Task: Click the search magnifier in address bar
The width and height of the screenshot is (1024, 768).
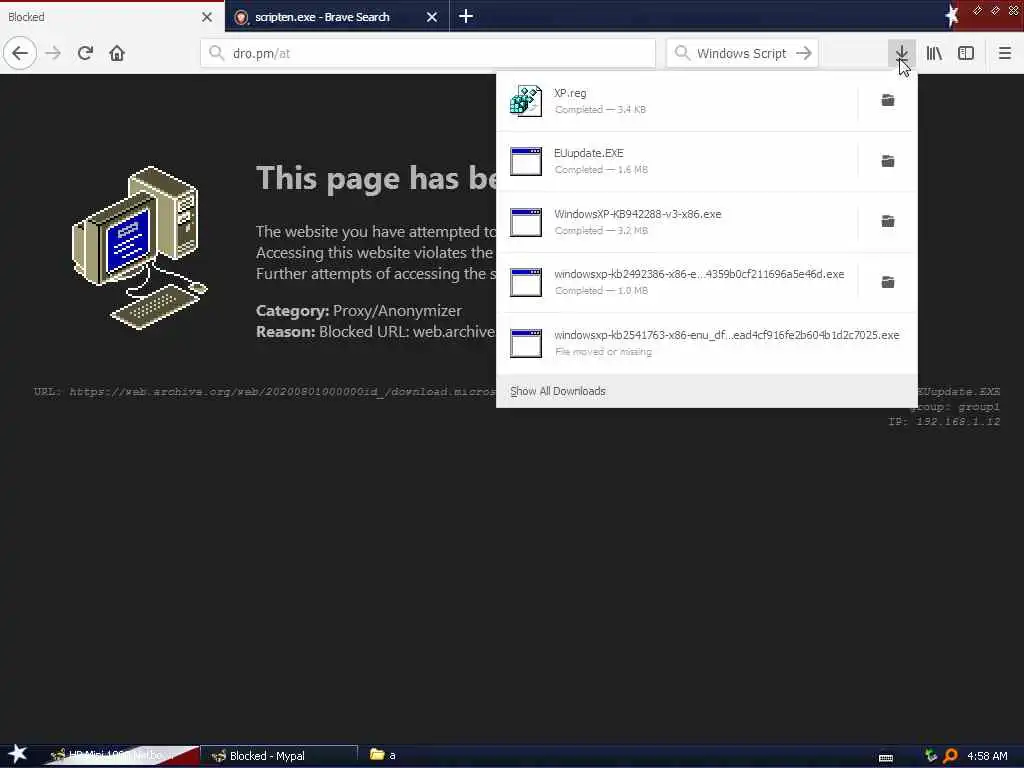Action: click(216, 52)
